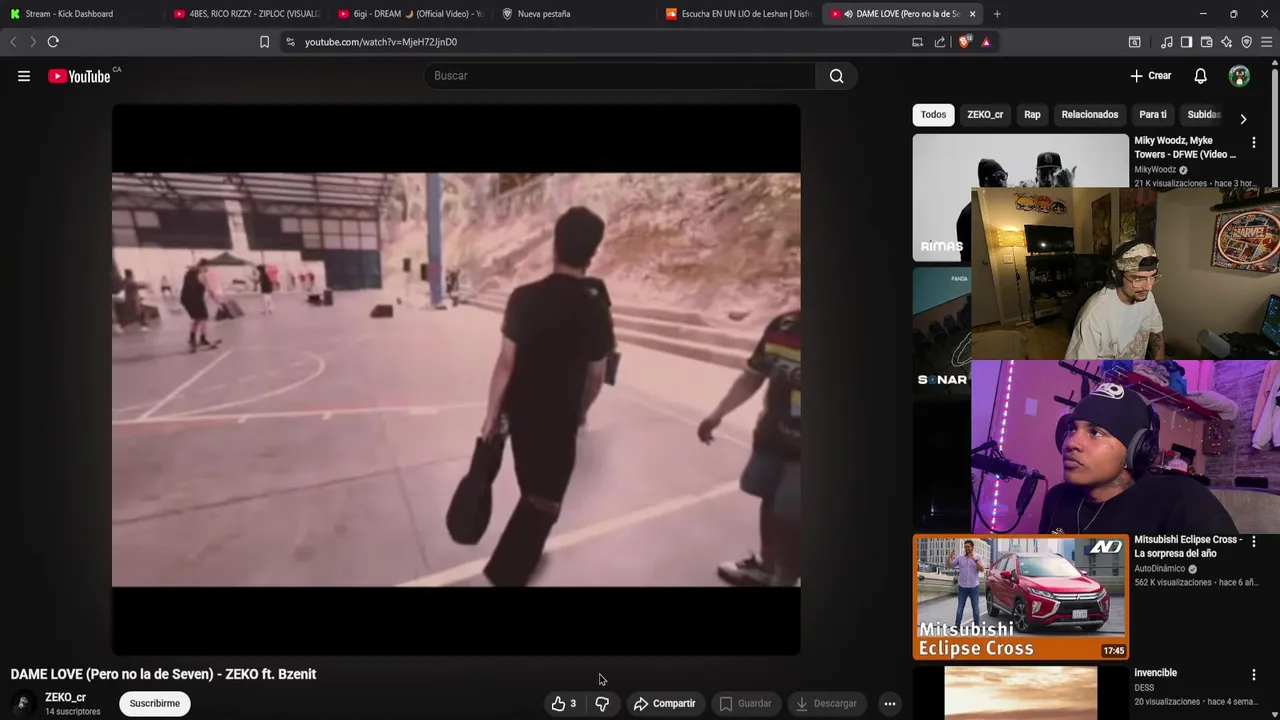
Task: Open the Brave Wallet icon
Action: pos(1206,42)
